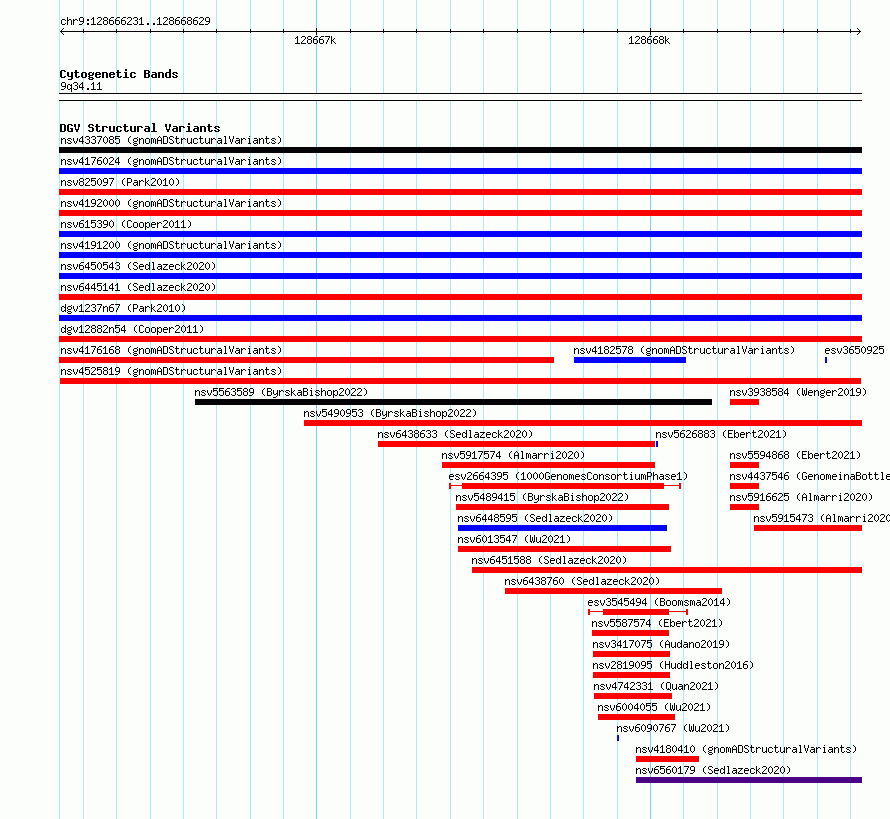Viewport: 890px width, 819px height.
Task: Click the 128668k ruler position label
Action: 649,41
